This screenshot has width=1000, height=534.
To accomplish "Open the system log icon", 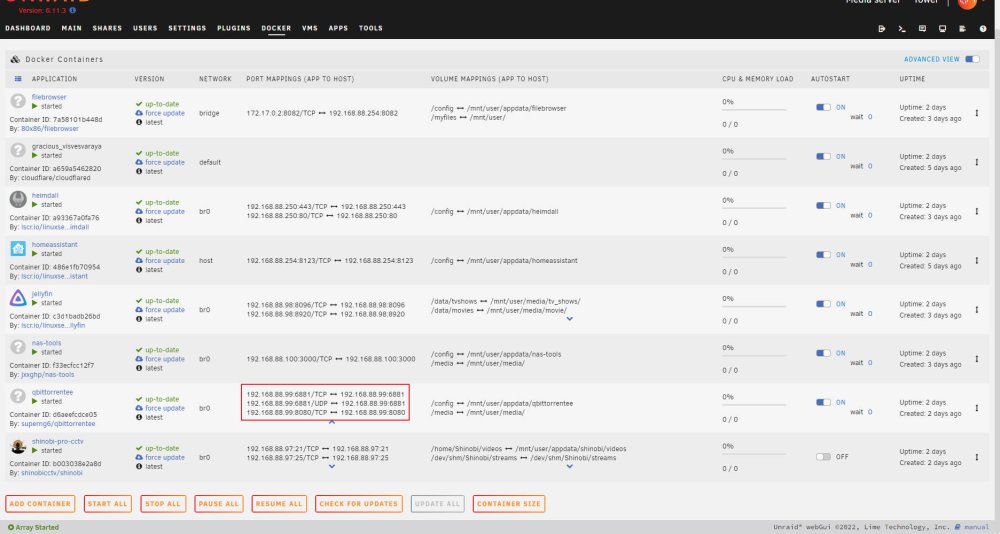I will 962,29.
